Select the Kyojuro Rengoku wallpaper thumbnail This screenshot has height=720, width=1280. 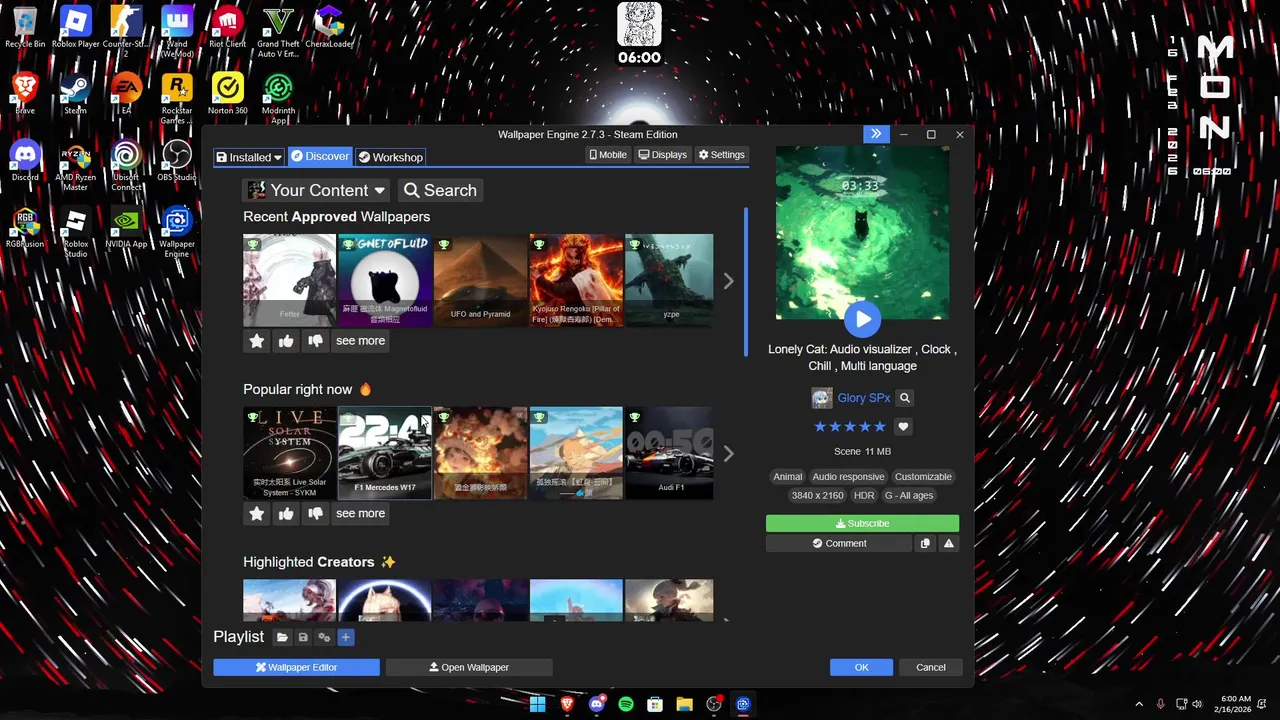tap(576, 280)
